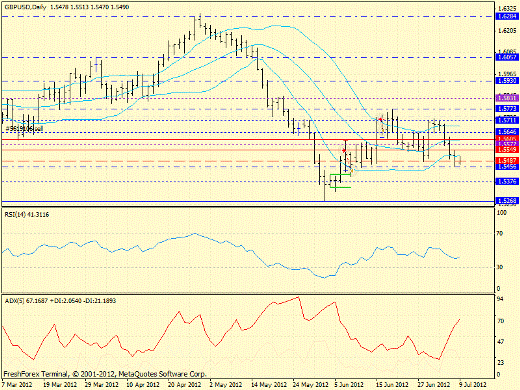Click the 19 Mar 2012 date label

coord(60,384)
